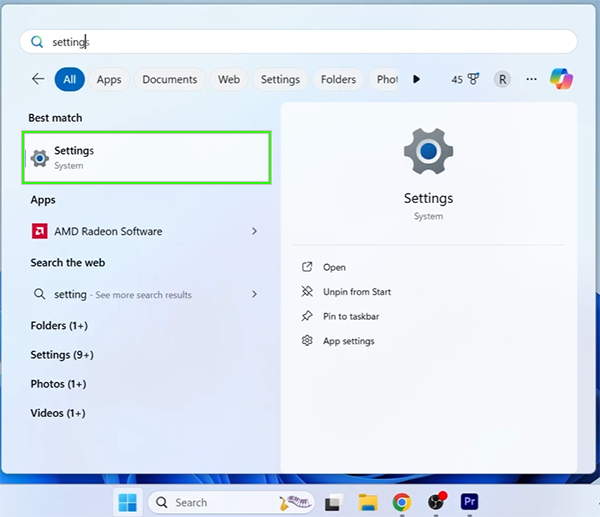Click the Pin to taskbar pin icon
Viewport: 600px width, 517px height.
pos(307,316)
